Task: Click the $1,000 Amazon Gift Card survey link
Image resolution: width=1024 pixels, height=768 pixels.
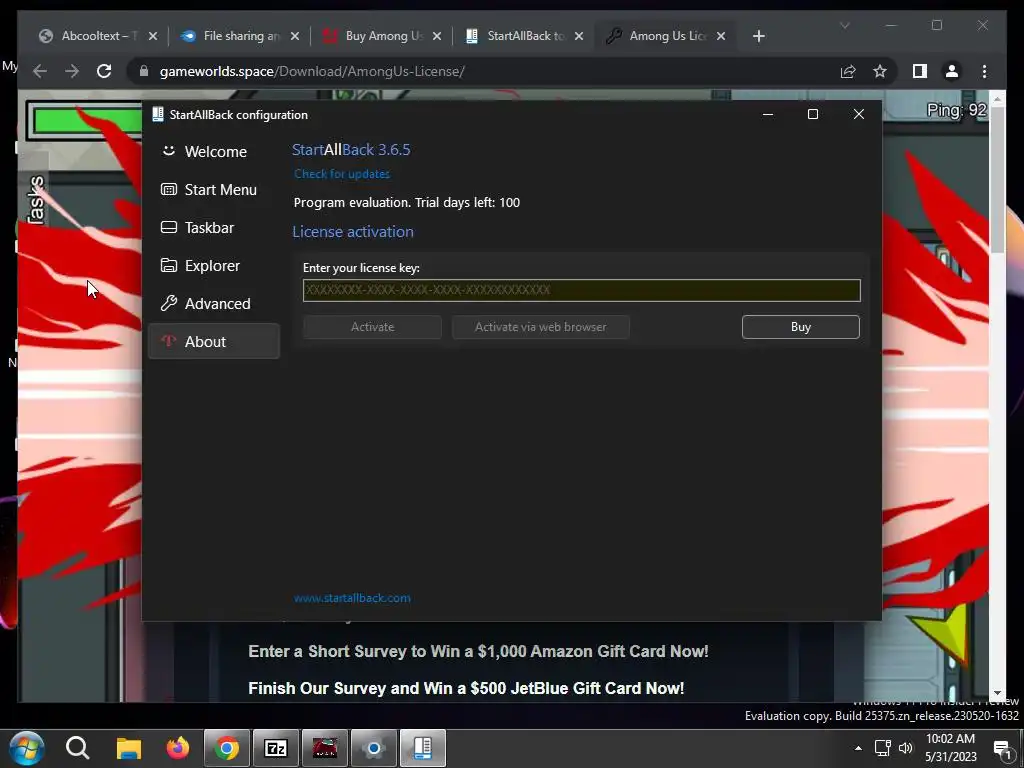Action: [478, 651]
